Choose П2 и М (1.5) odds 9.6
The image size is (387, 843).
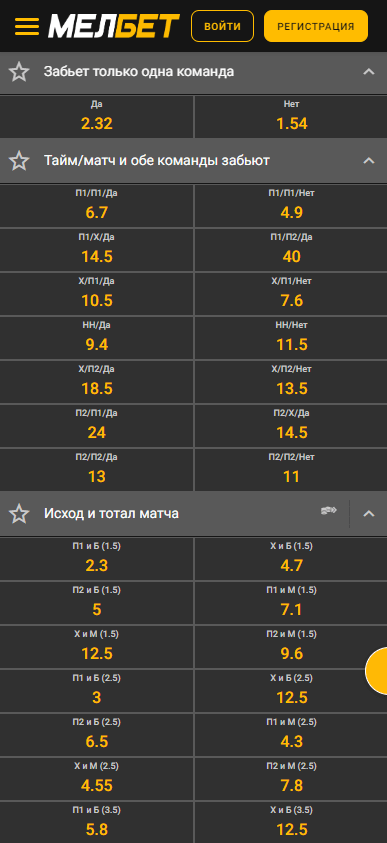291,647
